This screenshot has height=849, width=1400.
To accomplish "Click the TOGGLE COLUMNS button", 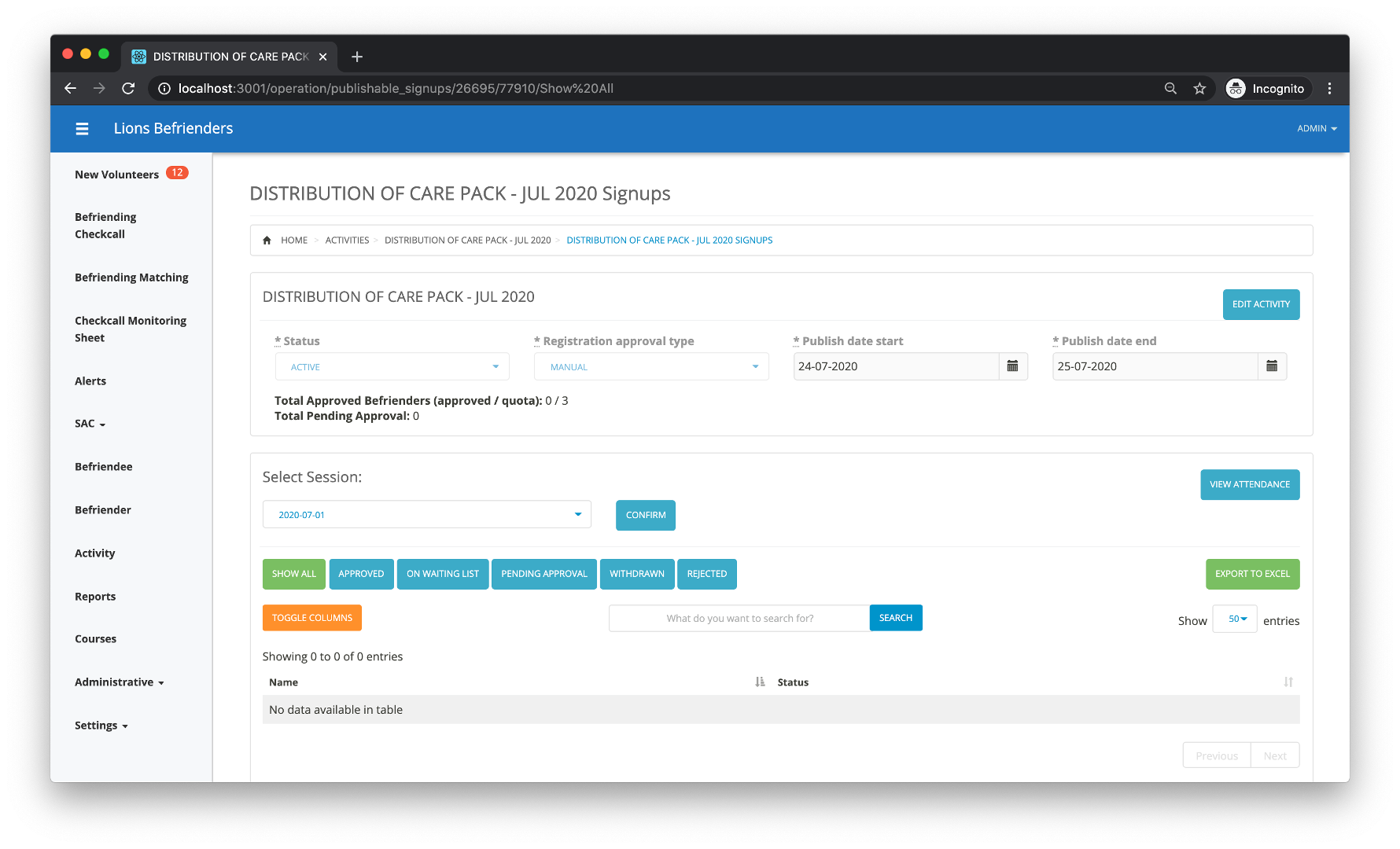I will [312, 618].
